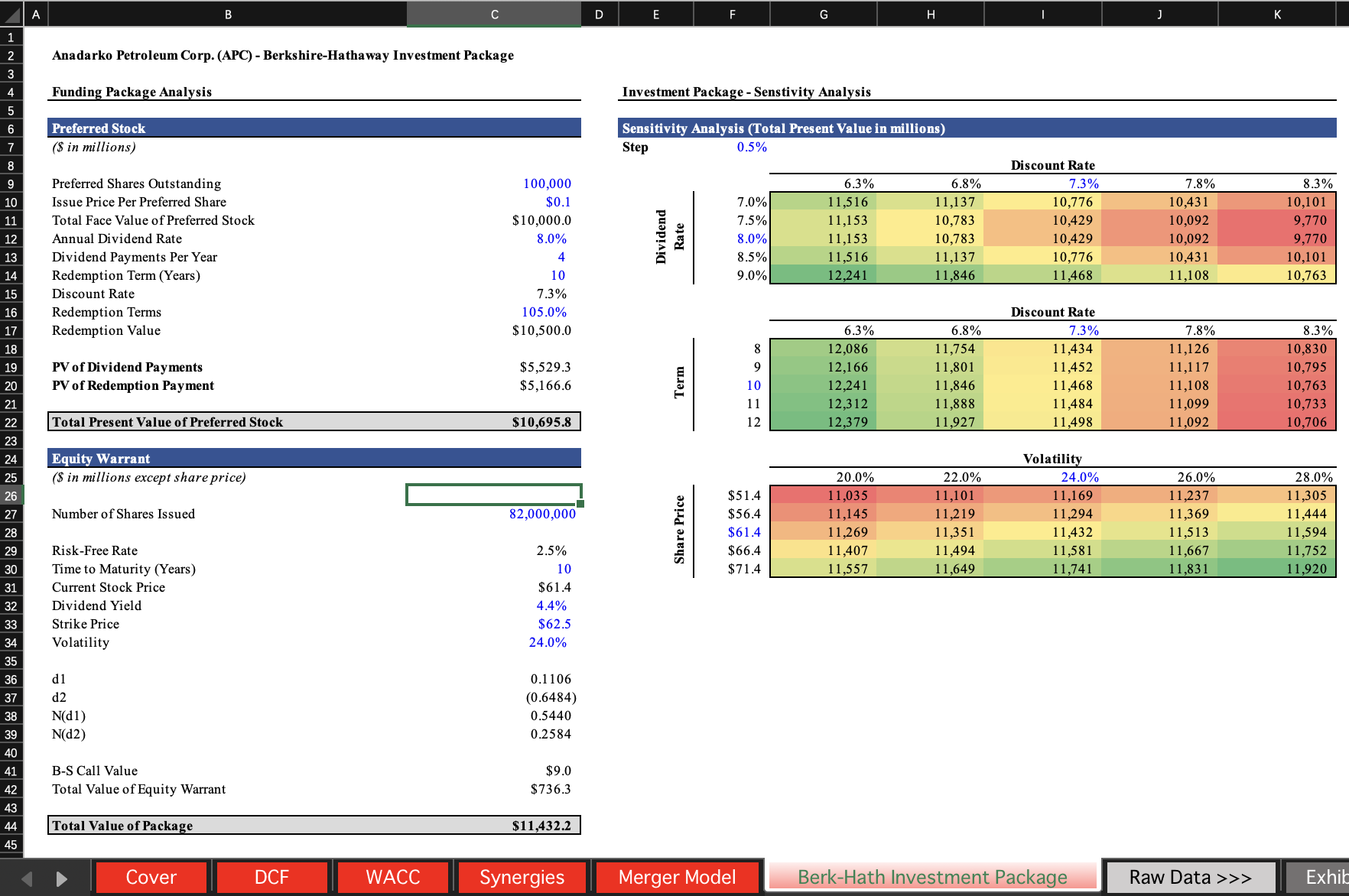
Task: Click the previous sheet navigation arrow
Action: (27, 878)
